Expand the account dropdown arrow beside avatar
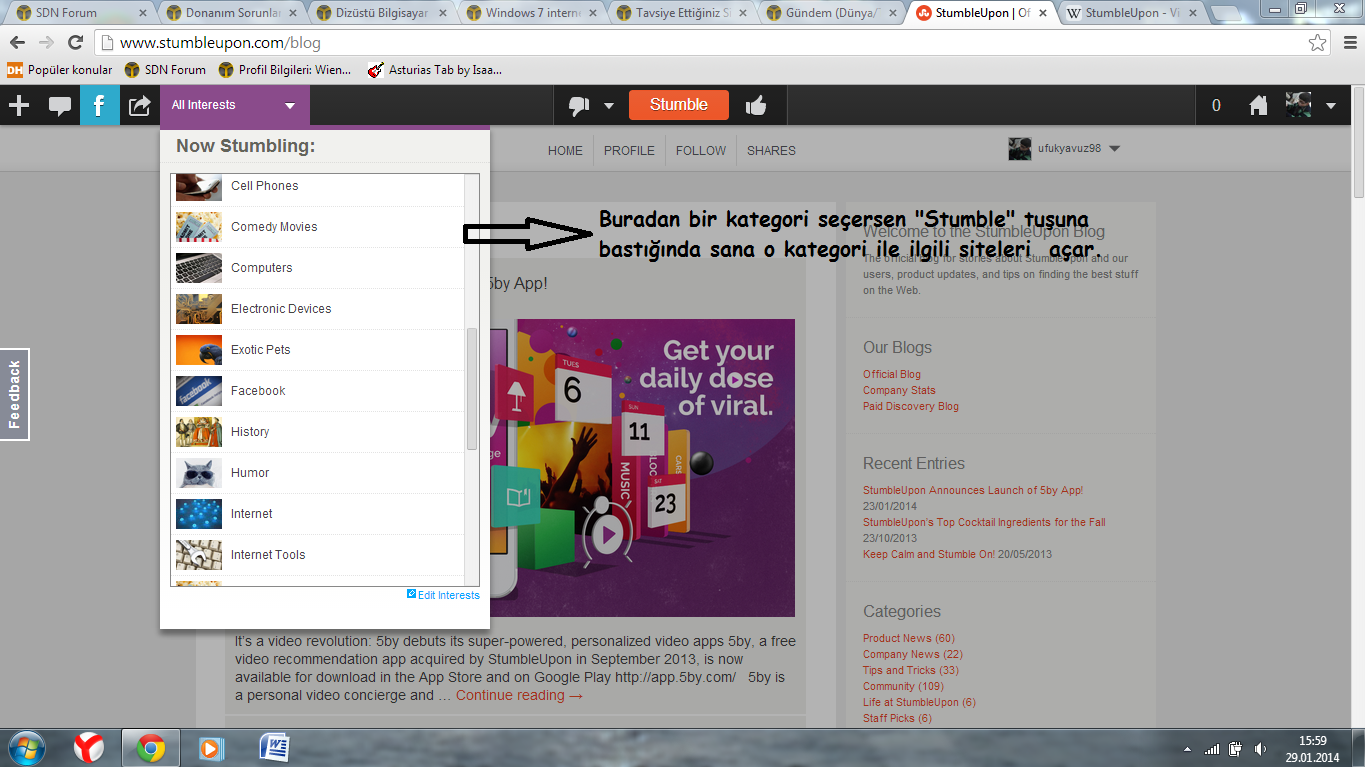The image size is (1365, 767). (1331, 106)
